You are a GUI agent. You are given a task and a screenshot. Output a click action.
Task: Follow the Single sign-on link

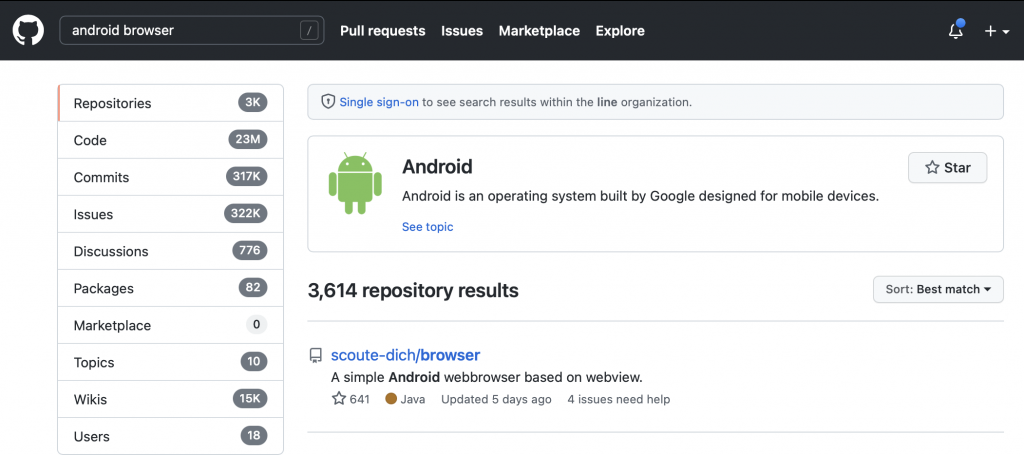(379, 102)
